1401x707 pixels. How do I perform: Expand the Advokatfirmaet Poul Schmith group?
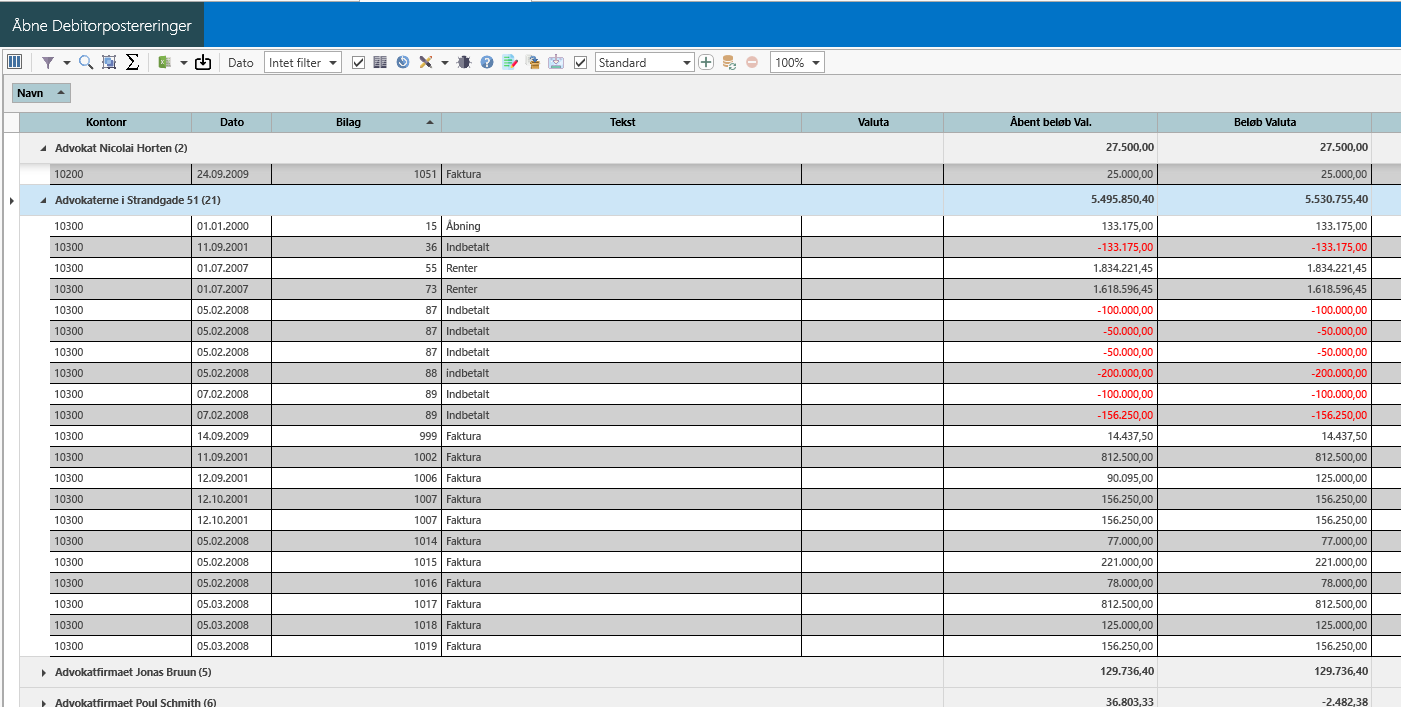(43, 703)
